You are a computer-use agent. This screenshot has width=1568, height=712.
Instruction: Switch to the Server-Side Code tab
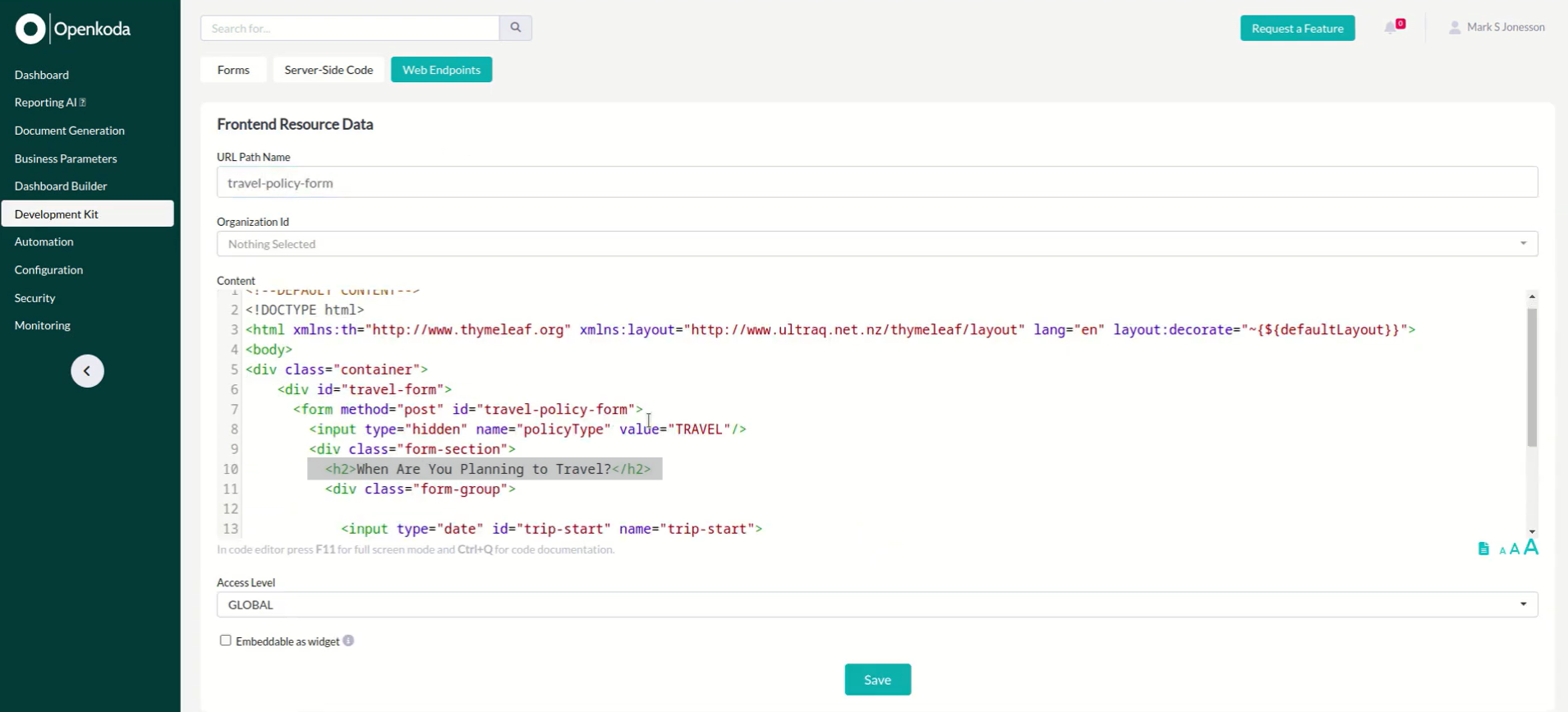click(329, 70)
